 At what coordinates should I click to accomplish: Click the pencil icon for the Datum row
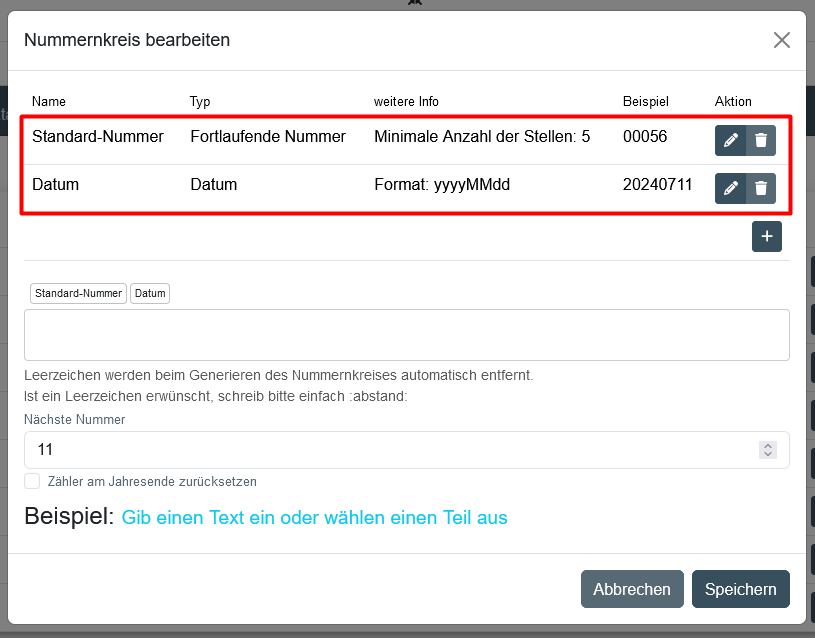[x=731, y=188]
